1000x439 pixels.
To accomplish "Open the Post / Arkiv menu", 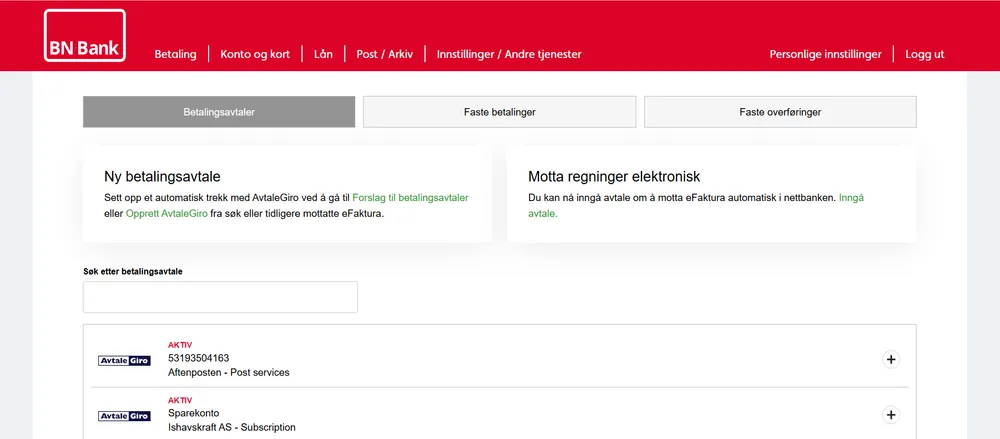I will [385, 54].
